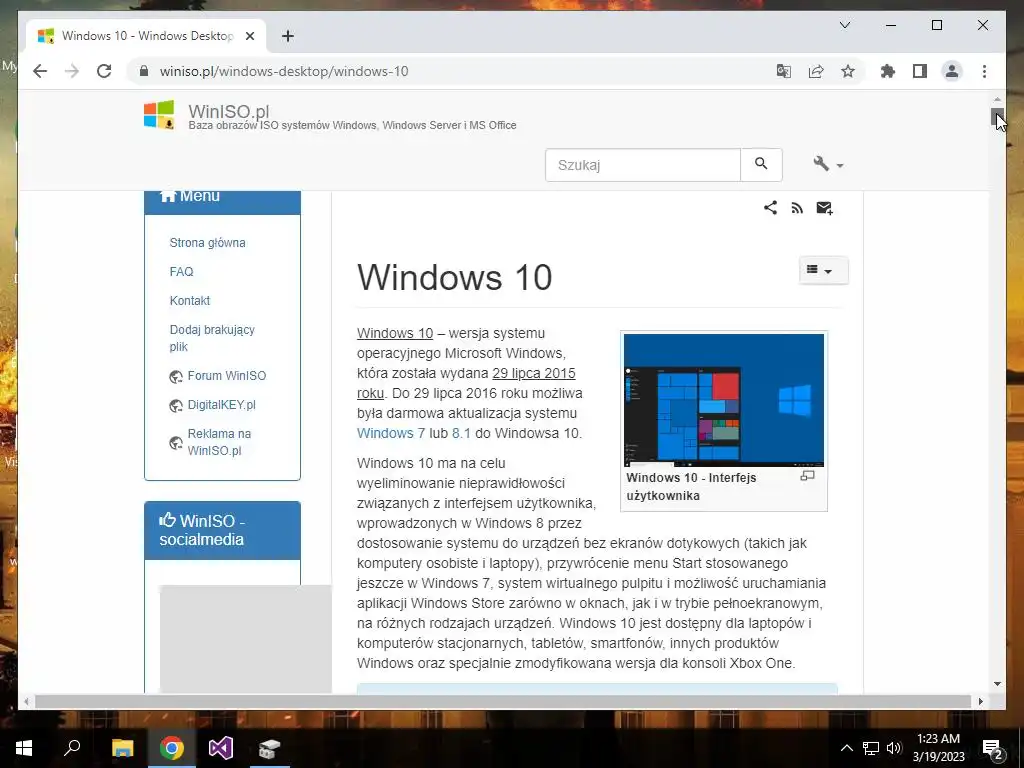Go back using the browser back arrow
The width and height of the screenshot is (1024, 768).
point(40,71)
